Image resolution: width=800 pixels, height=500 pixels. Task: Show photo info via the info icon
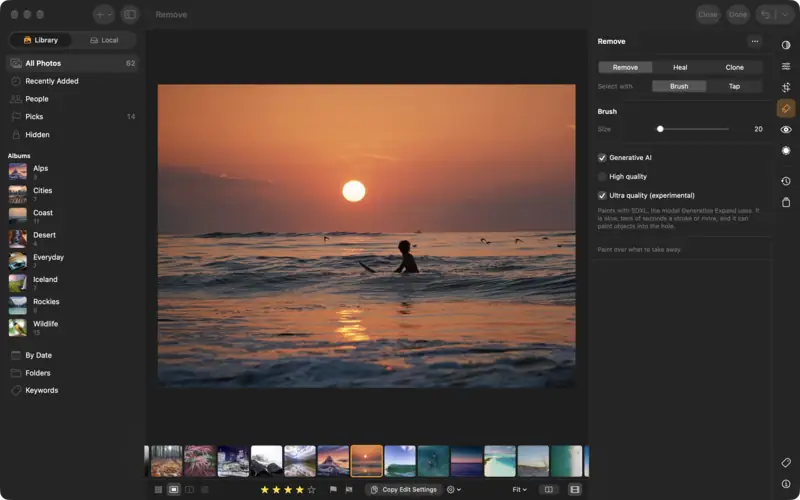pyautogui.click(x=786, y=484)
